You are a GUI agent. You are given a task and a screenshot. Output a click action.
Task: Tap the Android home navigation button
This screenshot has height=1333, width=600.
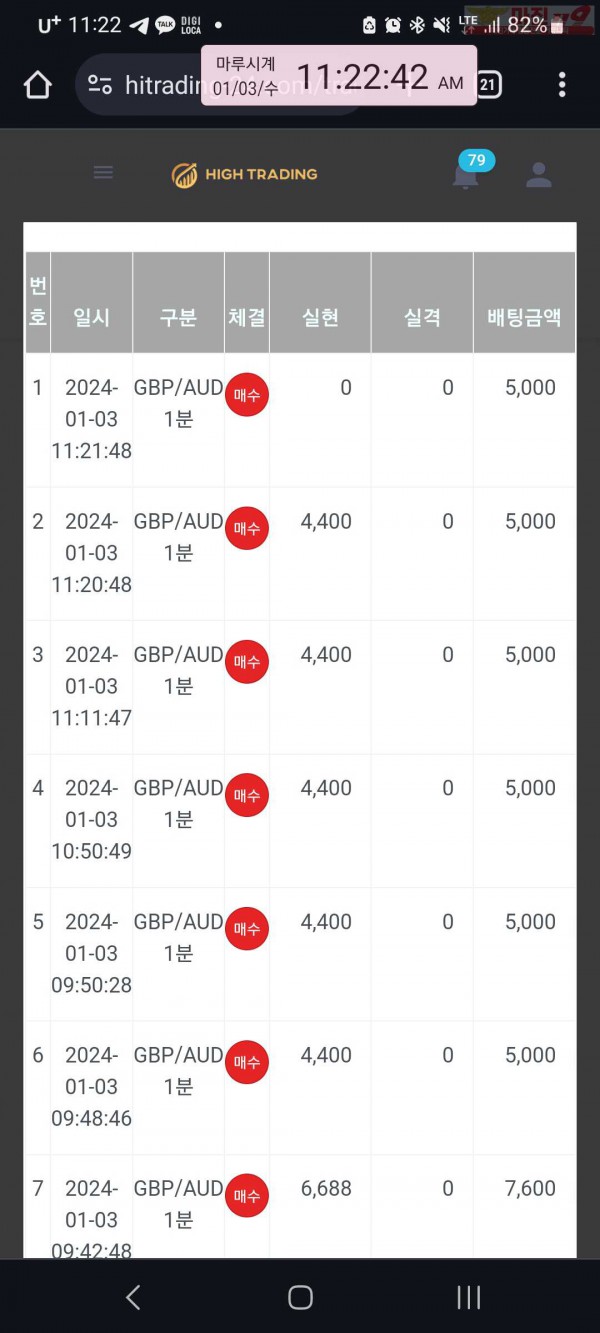point(300,1297)
